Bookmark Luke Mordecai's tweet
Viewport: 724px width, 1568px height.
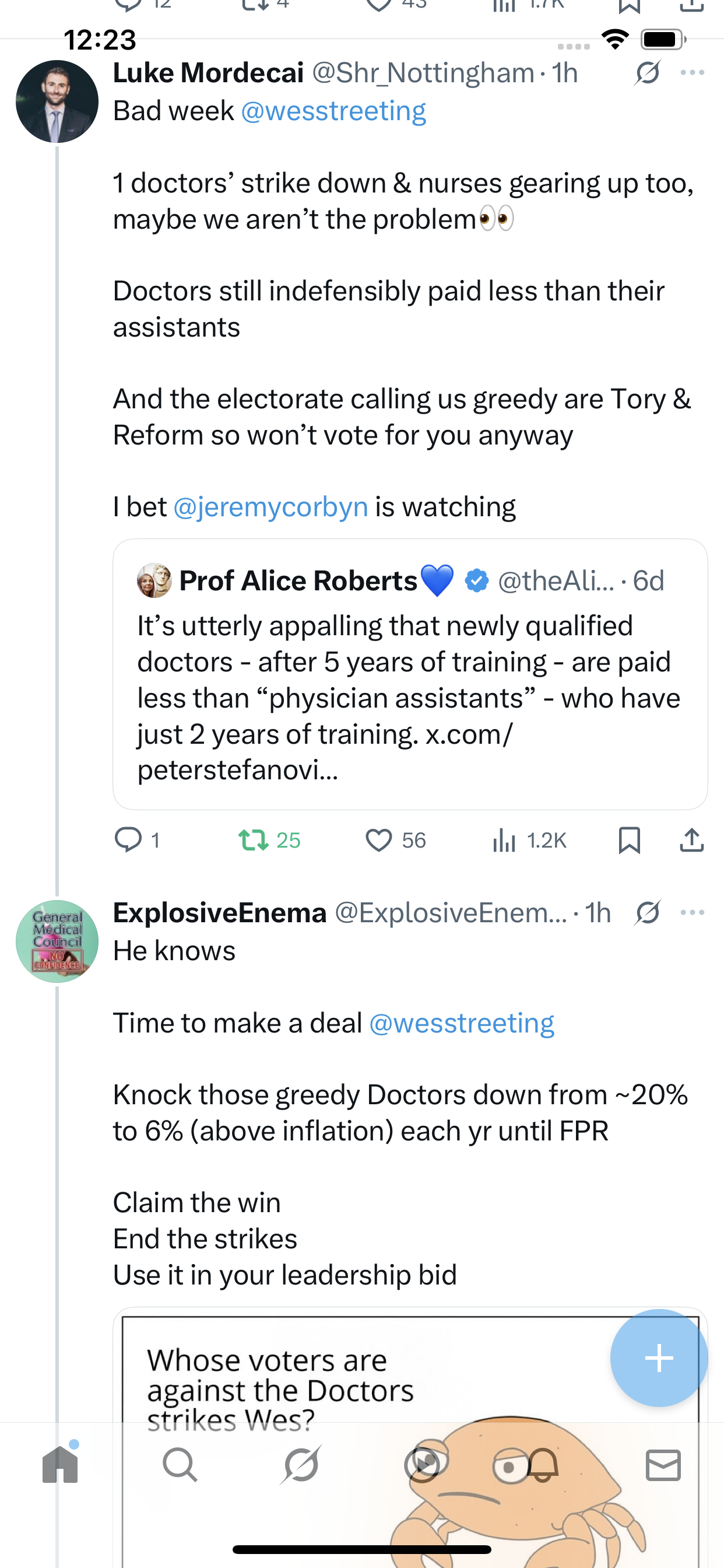click(629, 840)
